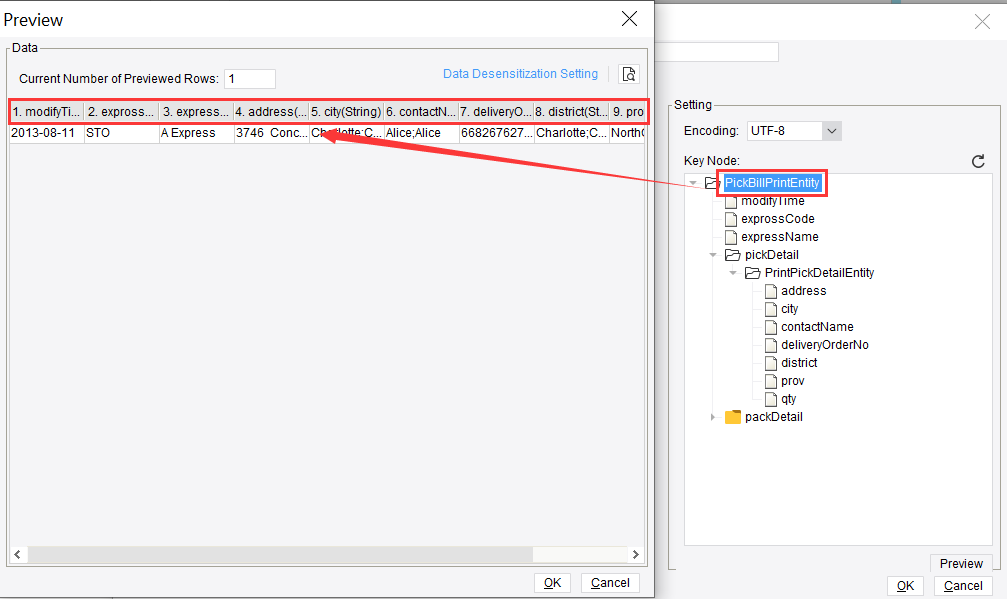Click the document preview search icon
1007x599 pixels.
629,74
